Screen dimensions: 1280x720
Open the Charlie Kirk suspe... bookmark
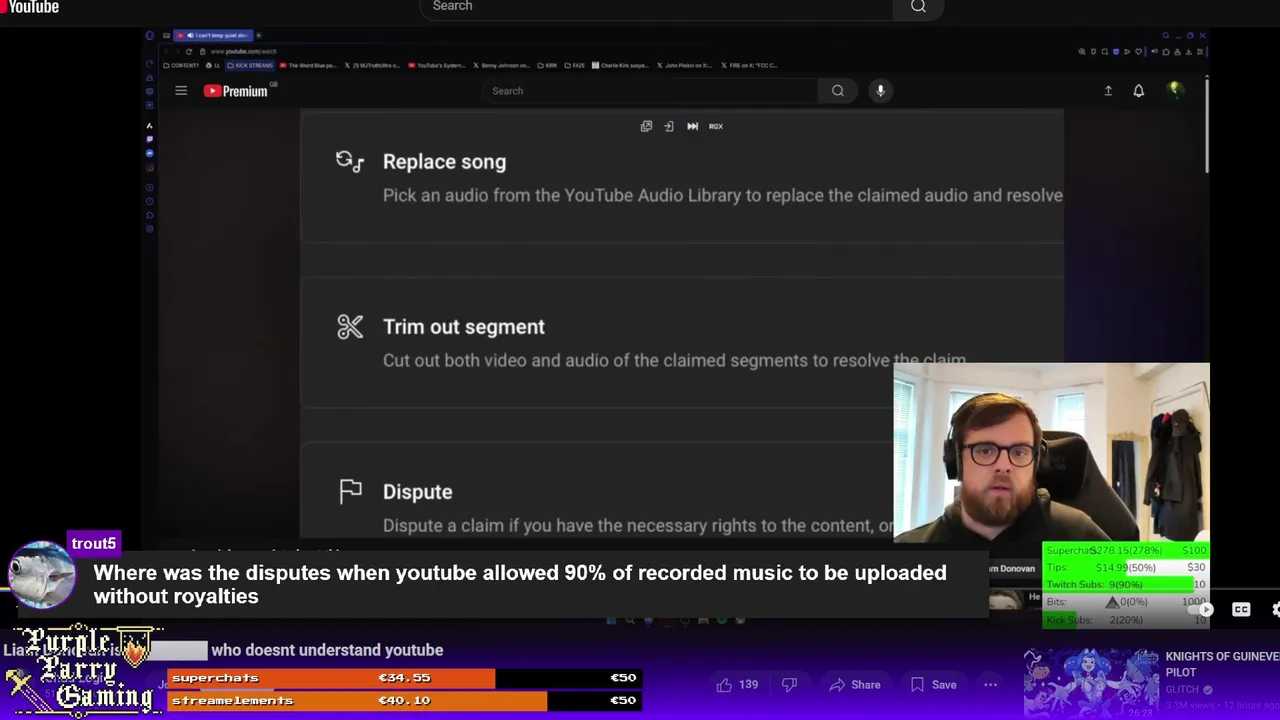point(621,65)
